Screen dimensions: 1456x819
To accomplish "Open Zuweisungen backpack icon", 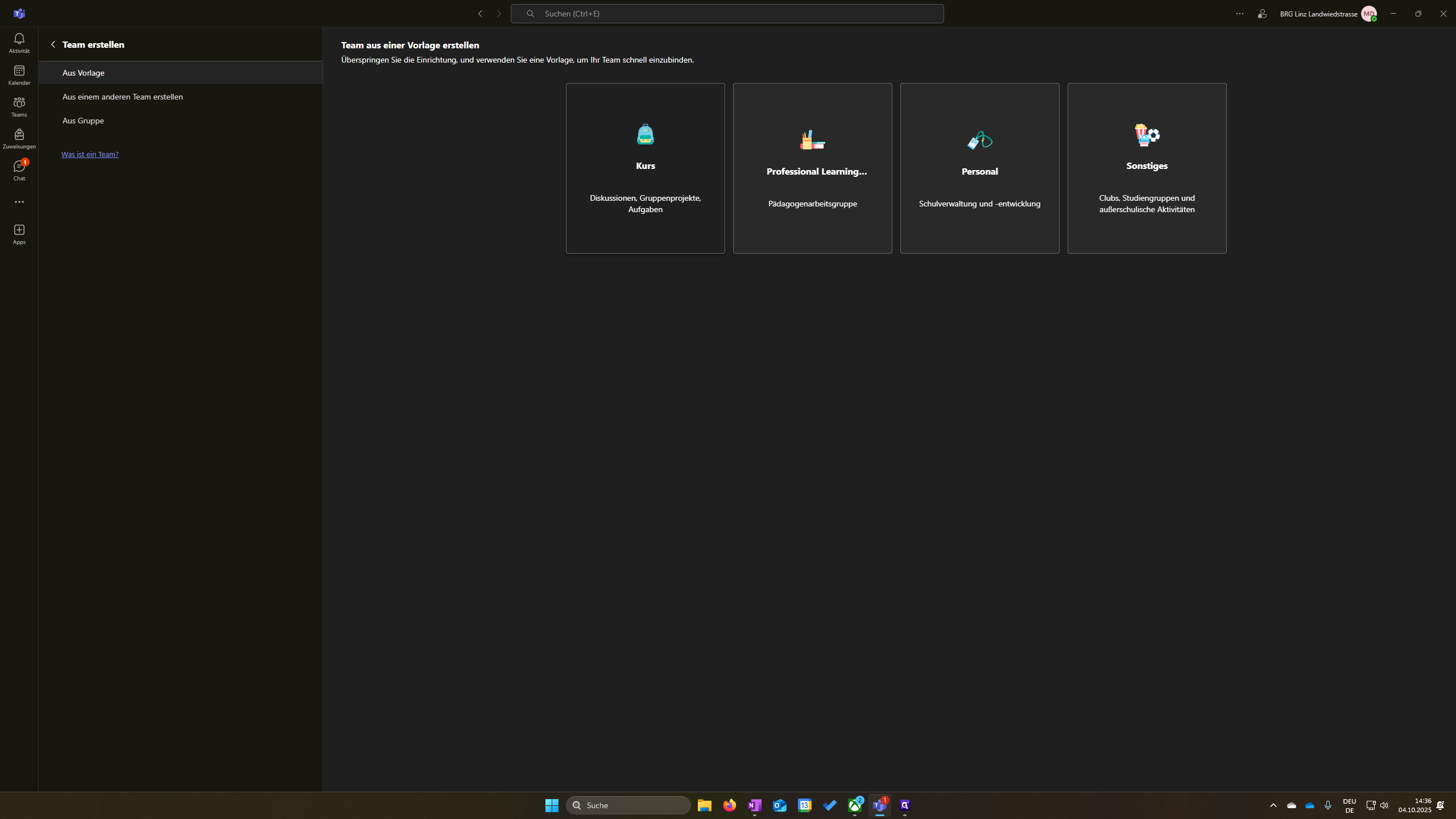I will 19,138.
